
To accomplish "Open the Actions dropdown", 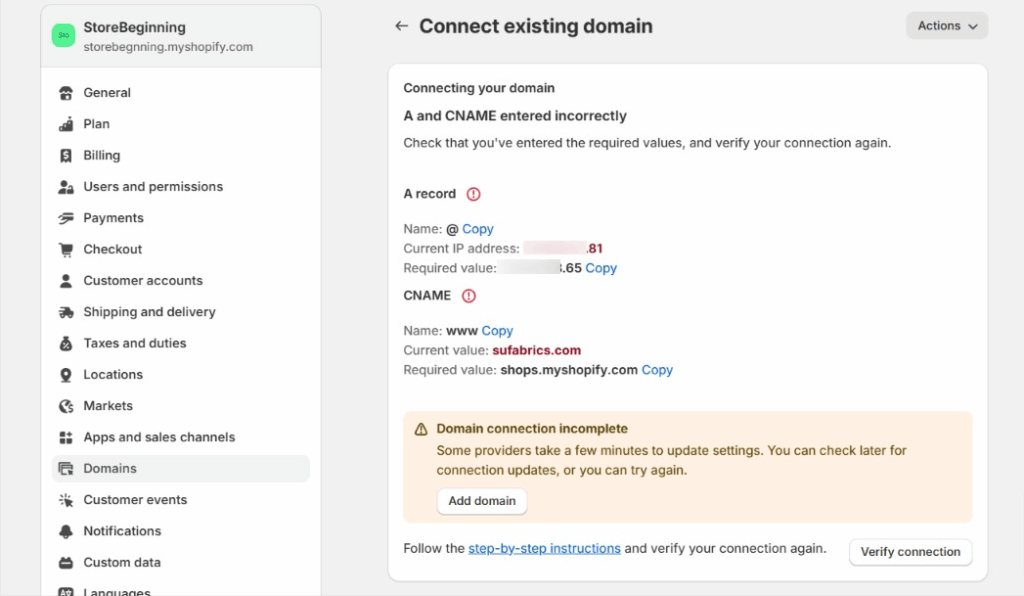I will [x=946, y=26].
